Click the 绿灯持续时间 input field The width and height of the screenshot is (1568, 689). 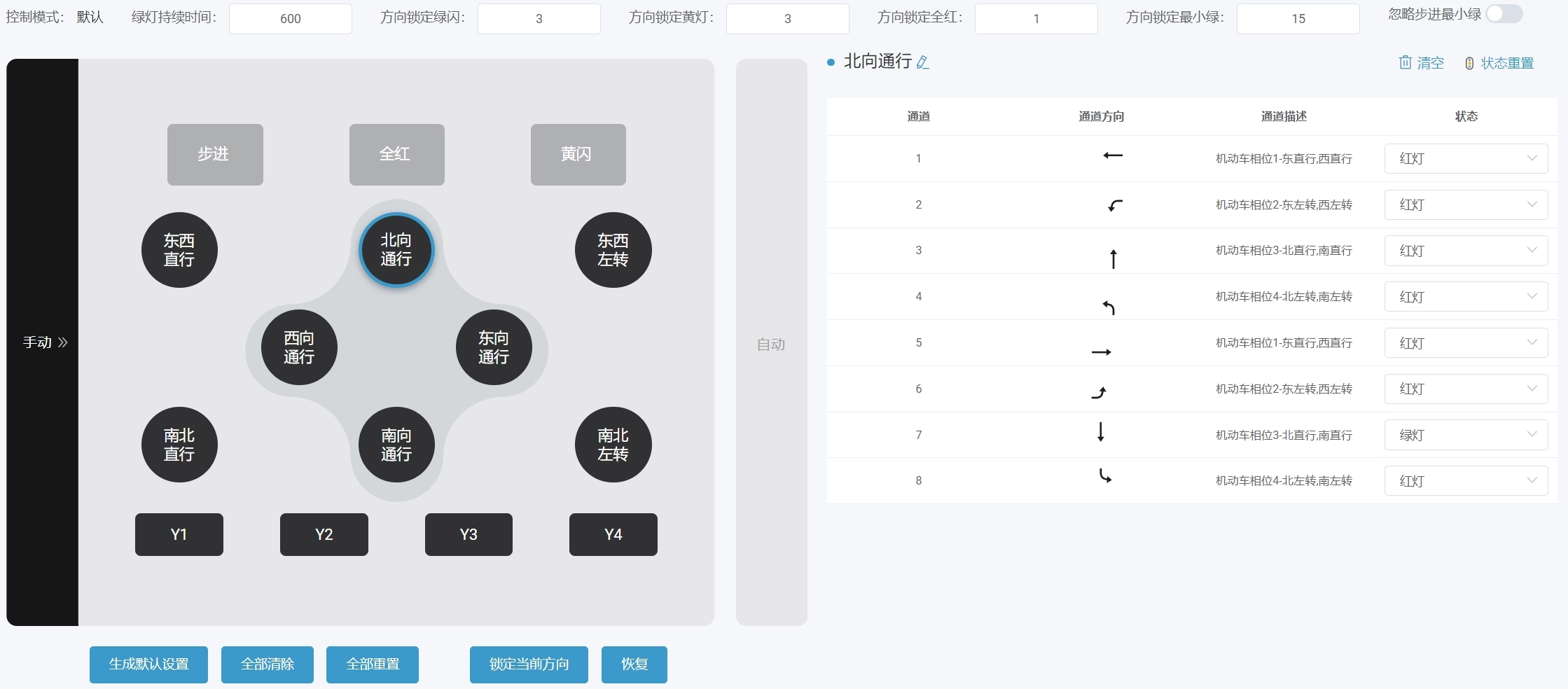click(290, 19)
